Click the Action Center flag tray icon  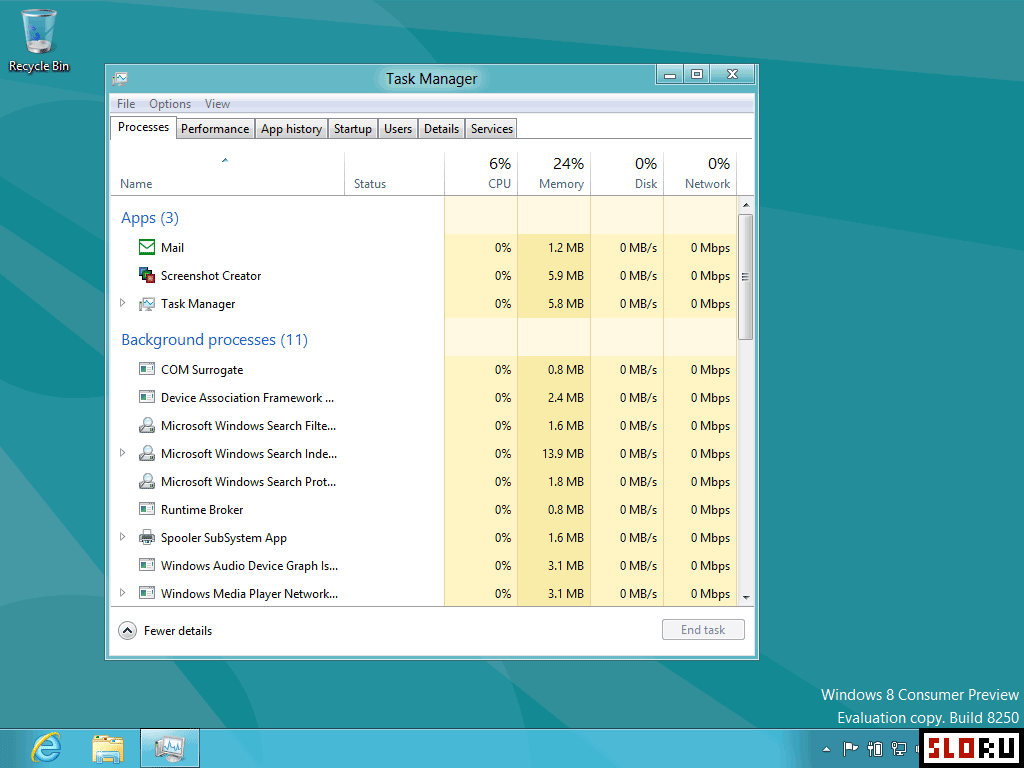coord(851,749)
